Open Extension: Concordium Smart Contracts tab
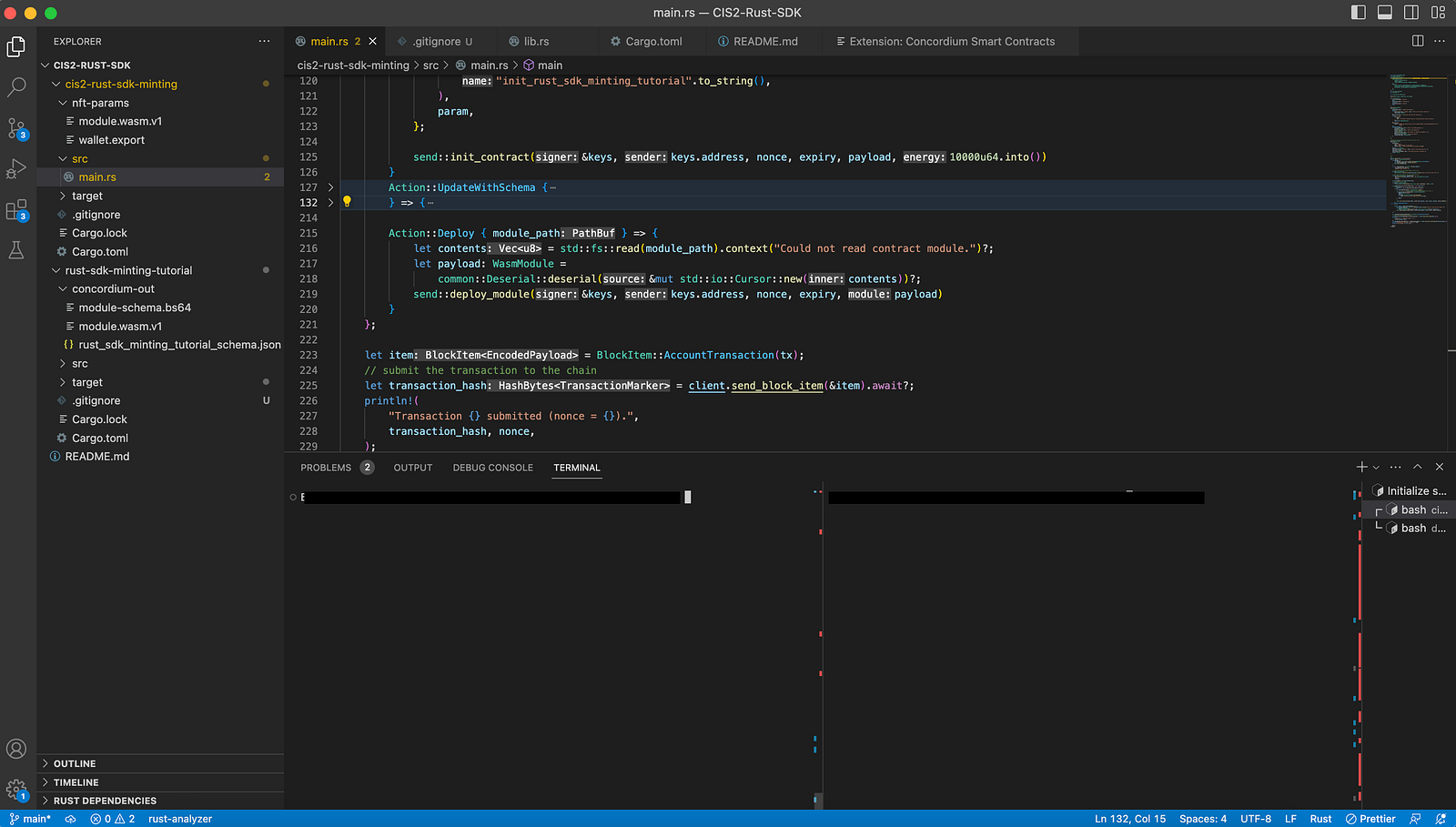This screenshot has height=827, width=1456. click(952, 41)
